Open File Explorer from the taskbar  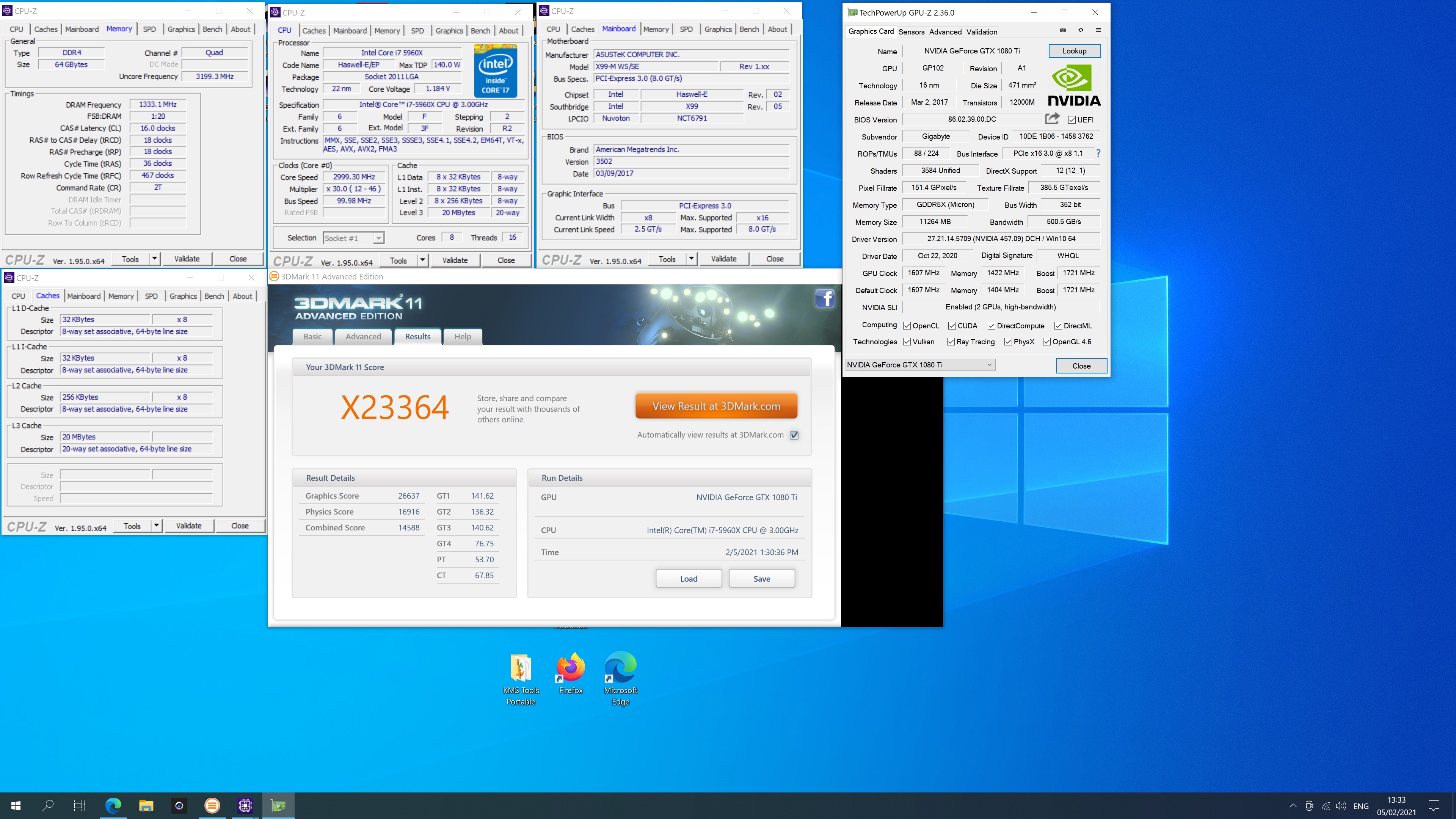click(x=146, y=805)
